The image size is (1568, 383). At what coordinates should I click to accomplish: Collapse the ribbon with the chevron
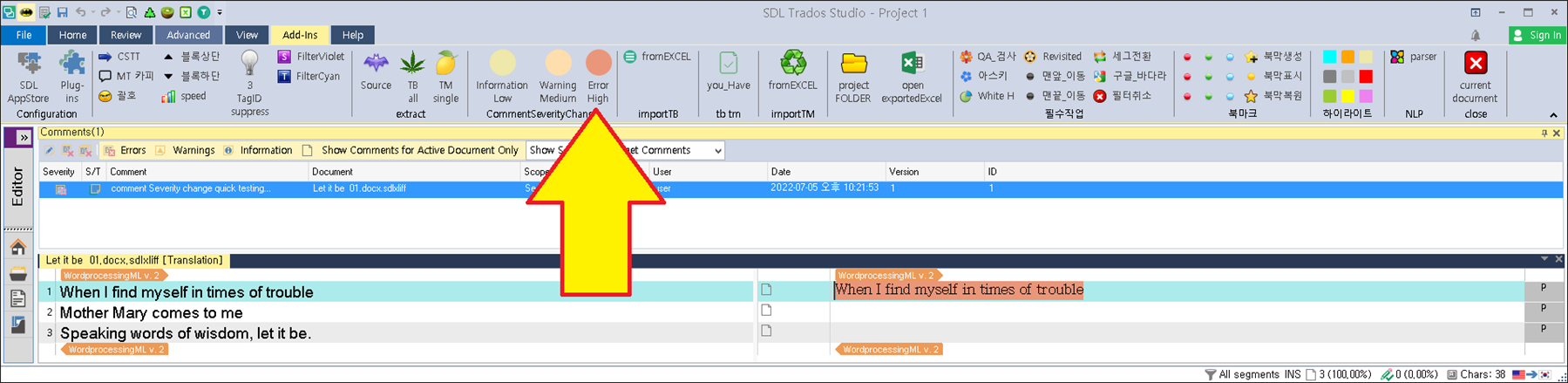(x=1553, y=114)
